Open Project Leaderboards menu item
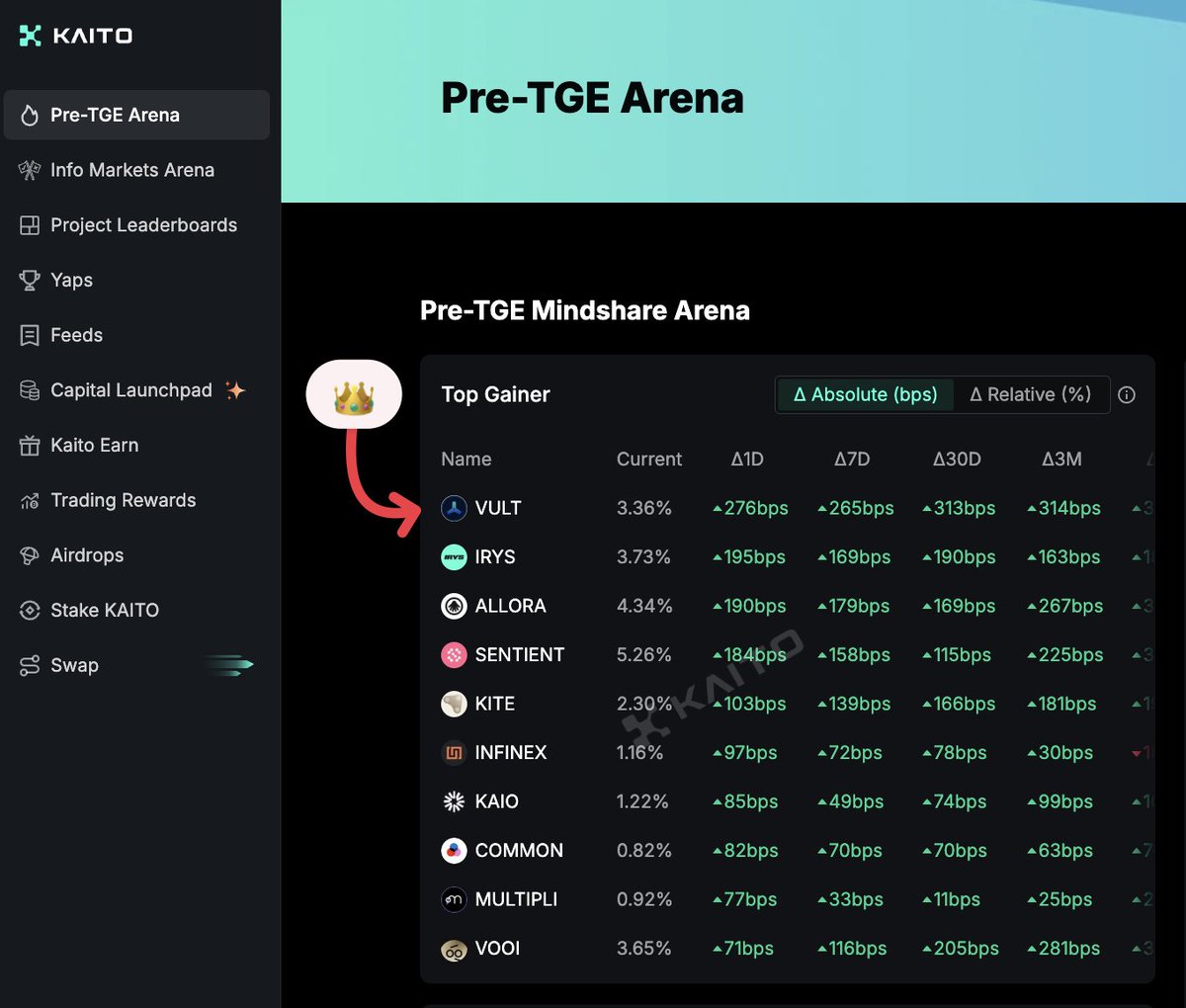This screenshot has width=1186, height=1008. (x=143, y=225)
